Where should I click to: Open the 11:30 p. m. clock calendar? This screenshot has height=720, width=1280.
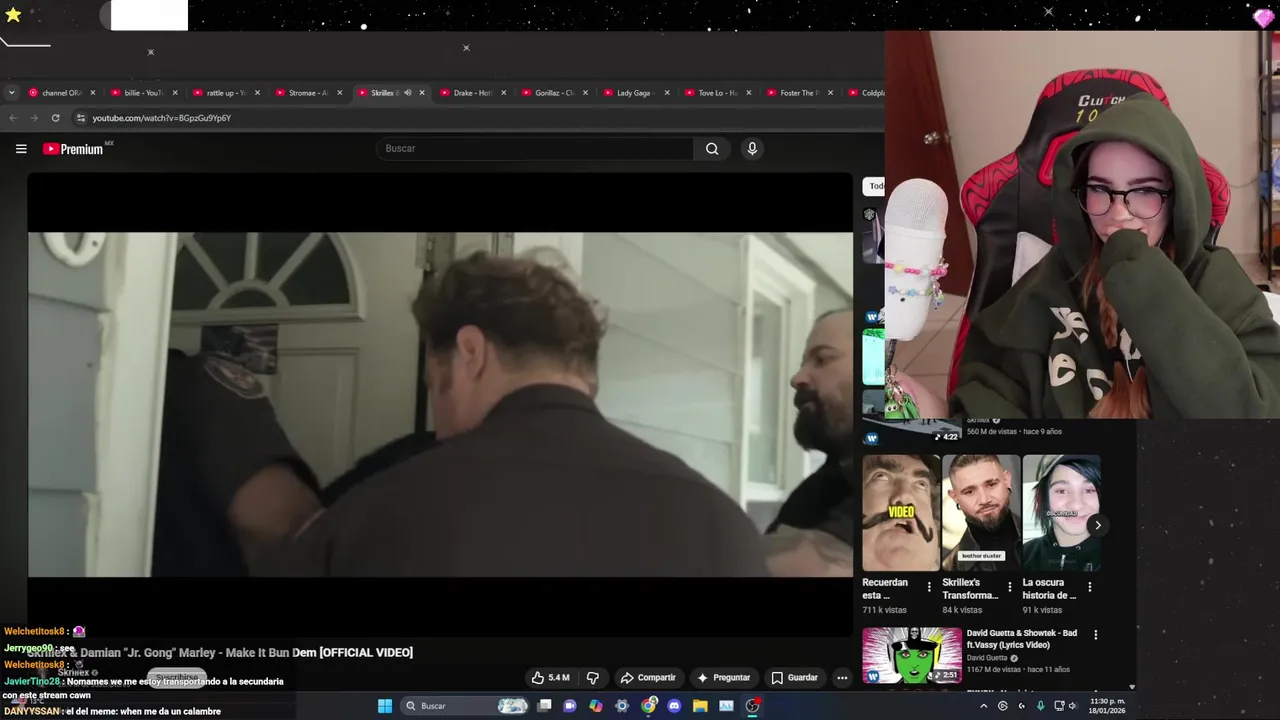point(1108,706)
